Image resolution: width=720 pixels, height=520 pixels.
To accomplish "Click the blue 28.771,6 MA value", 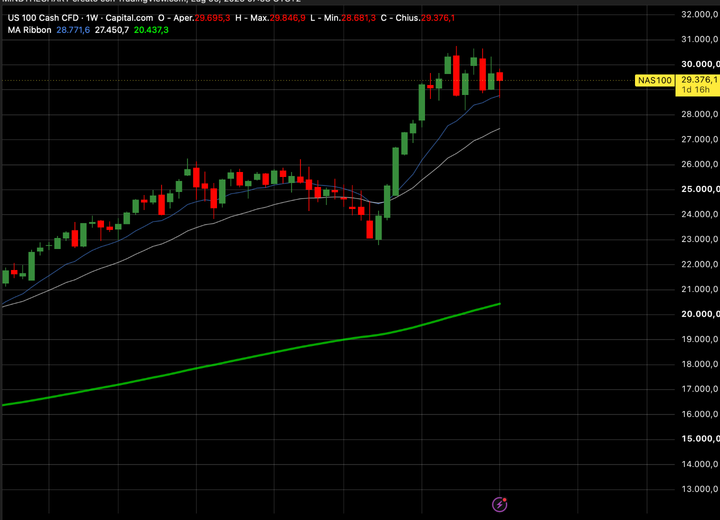I will (x=73, y=30).
